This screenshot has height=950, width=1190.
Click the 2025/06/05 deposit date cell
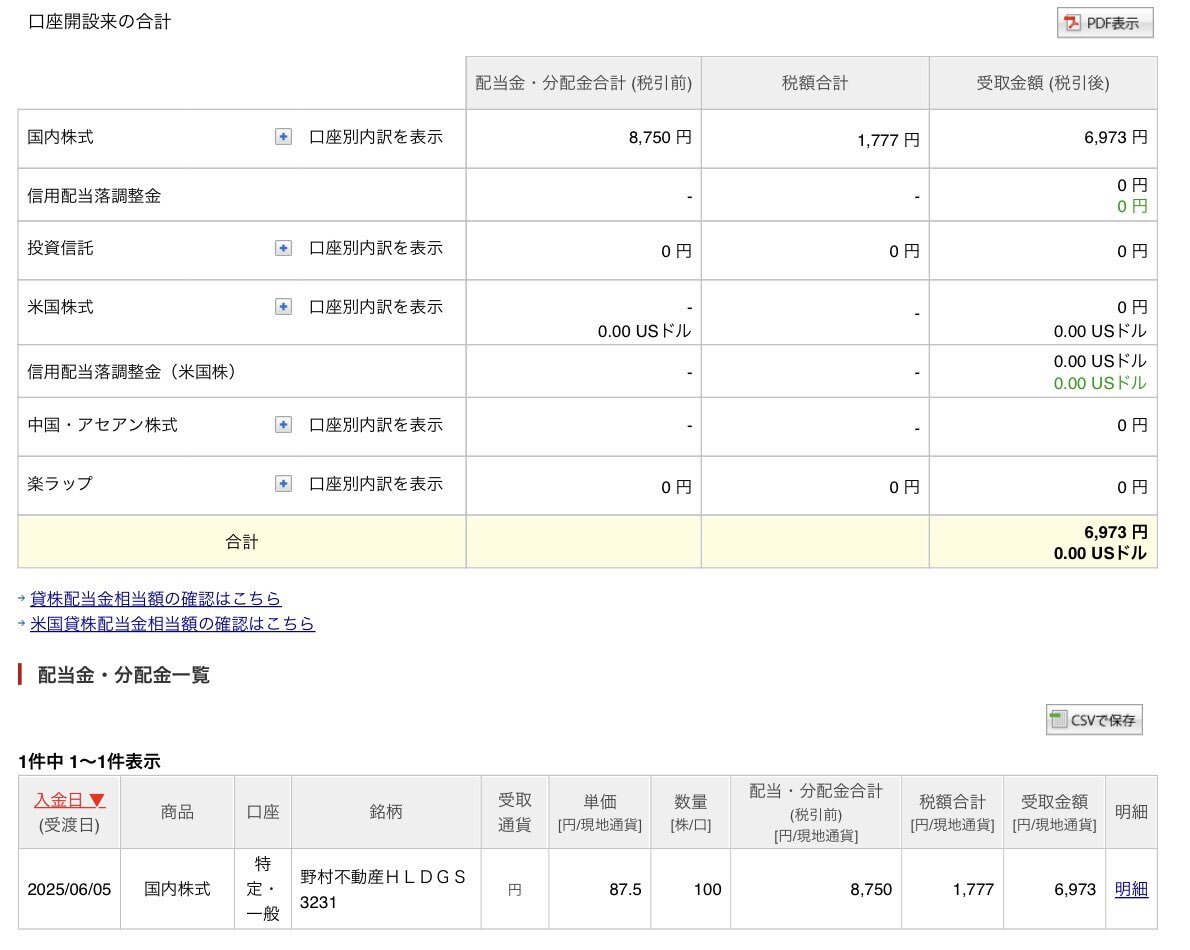coord(69,889)
